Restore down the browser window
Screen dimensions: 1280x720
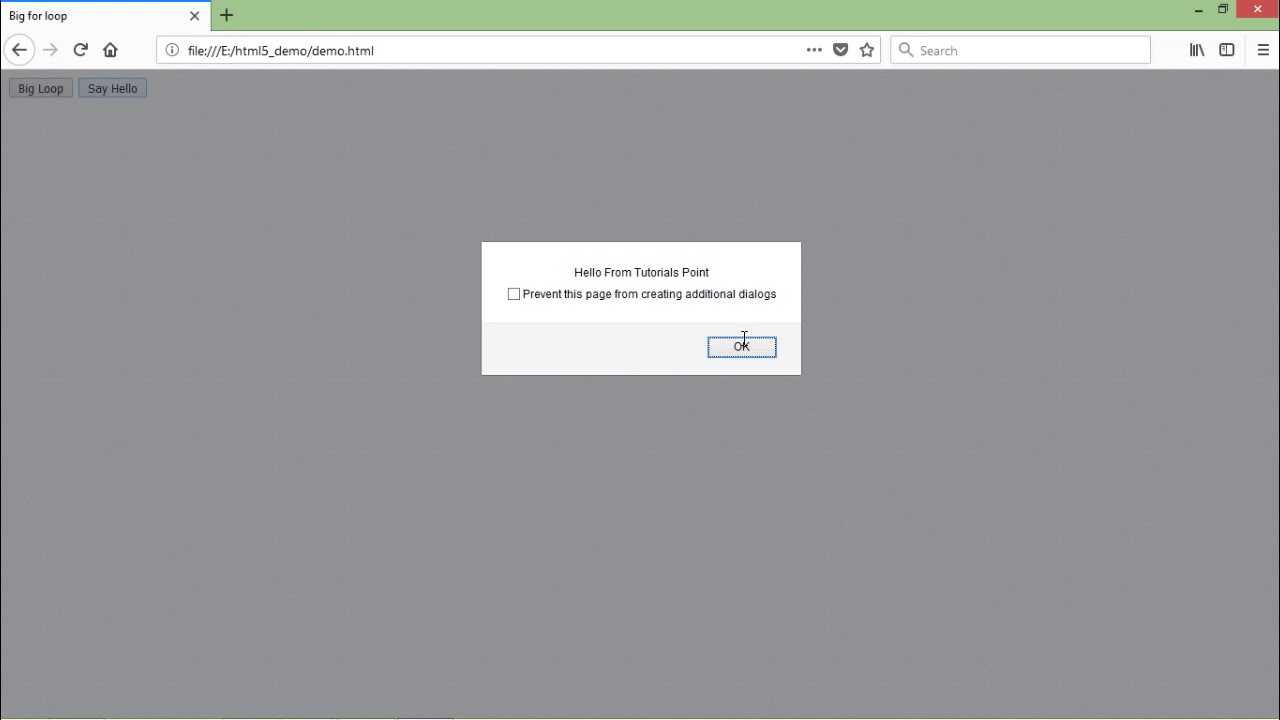click(1223, 10)
